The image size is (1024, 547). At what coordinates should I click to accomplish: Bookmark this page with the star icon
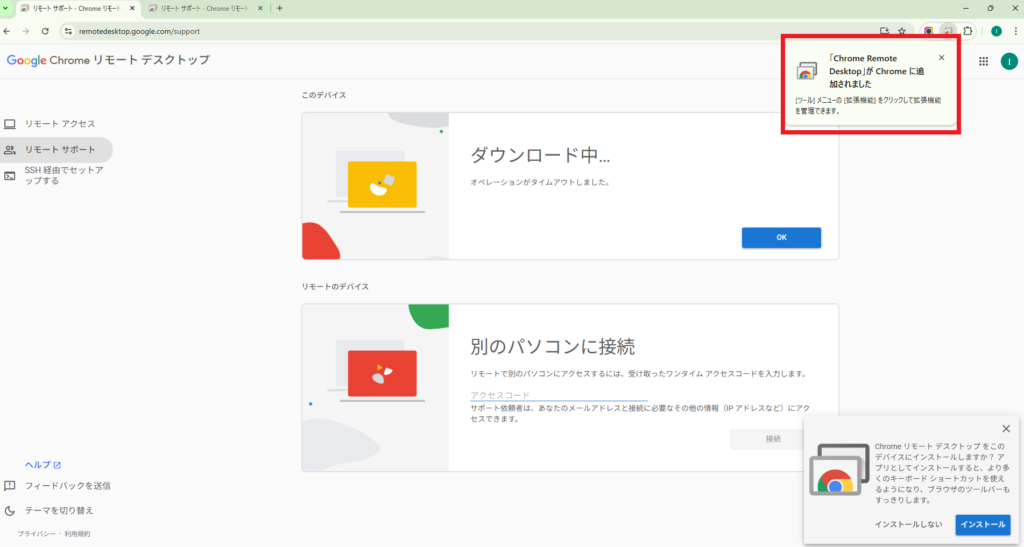tap(901, 31)
